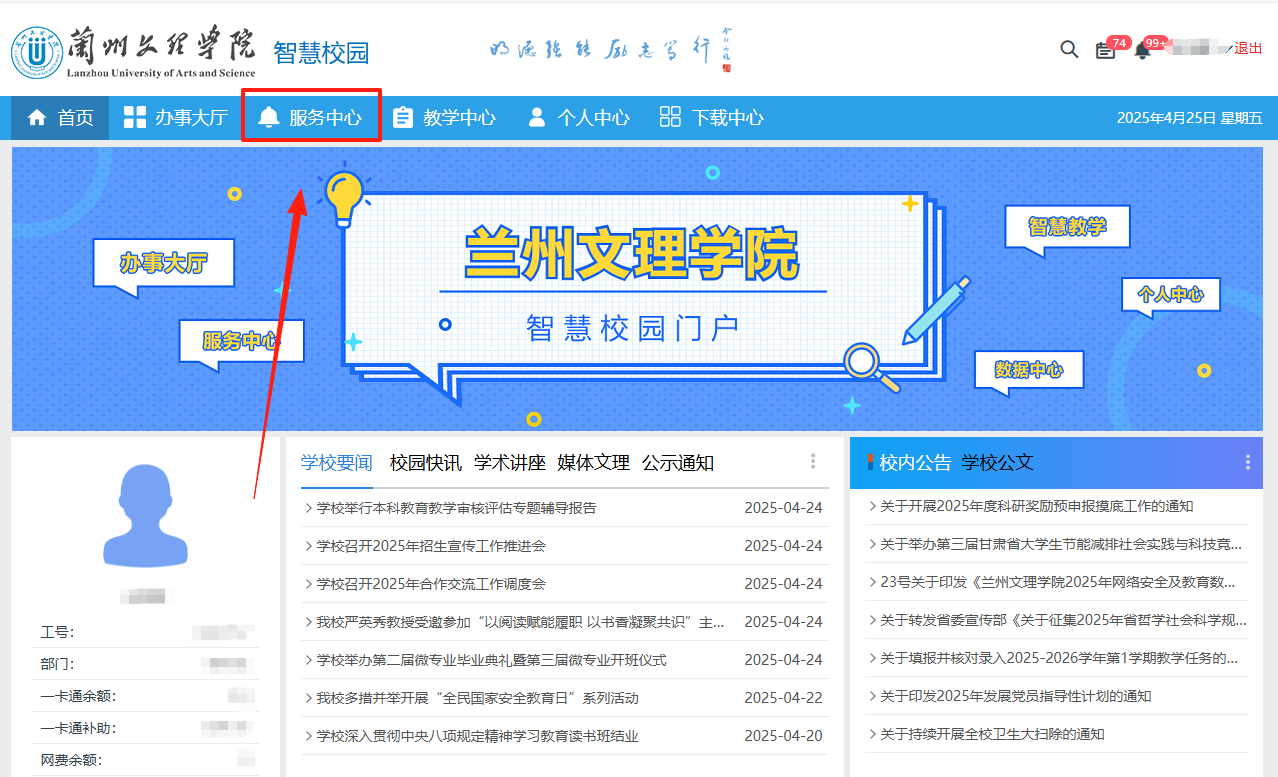This screenshot has width=1278, height=777.
Task: Open notice 23号关于印发 网络安全及教育数
Action: tap(1058, 582)
